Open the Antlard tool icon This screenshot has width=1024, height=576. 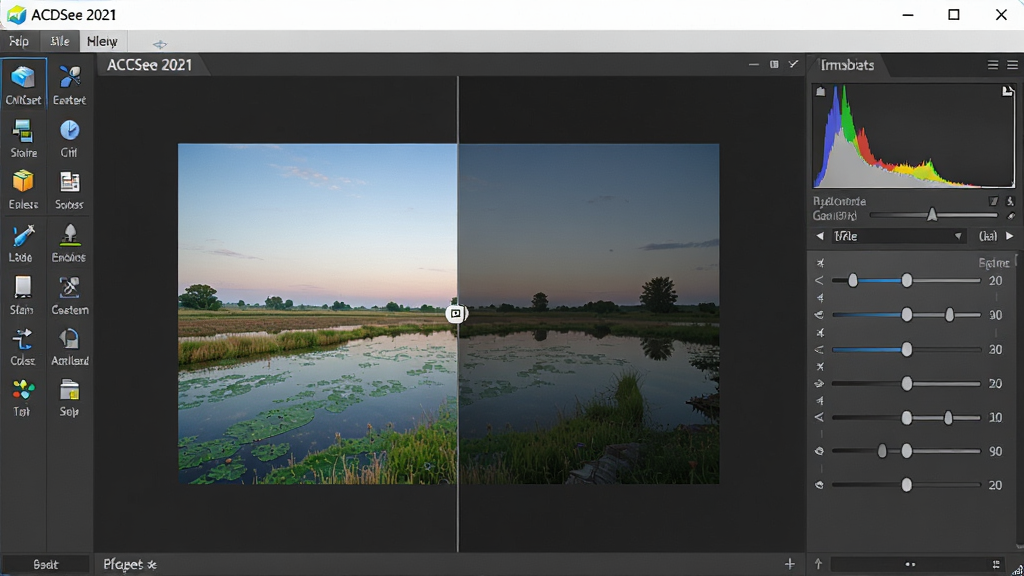click(69, 339)
